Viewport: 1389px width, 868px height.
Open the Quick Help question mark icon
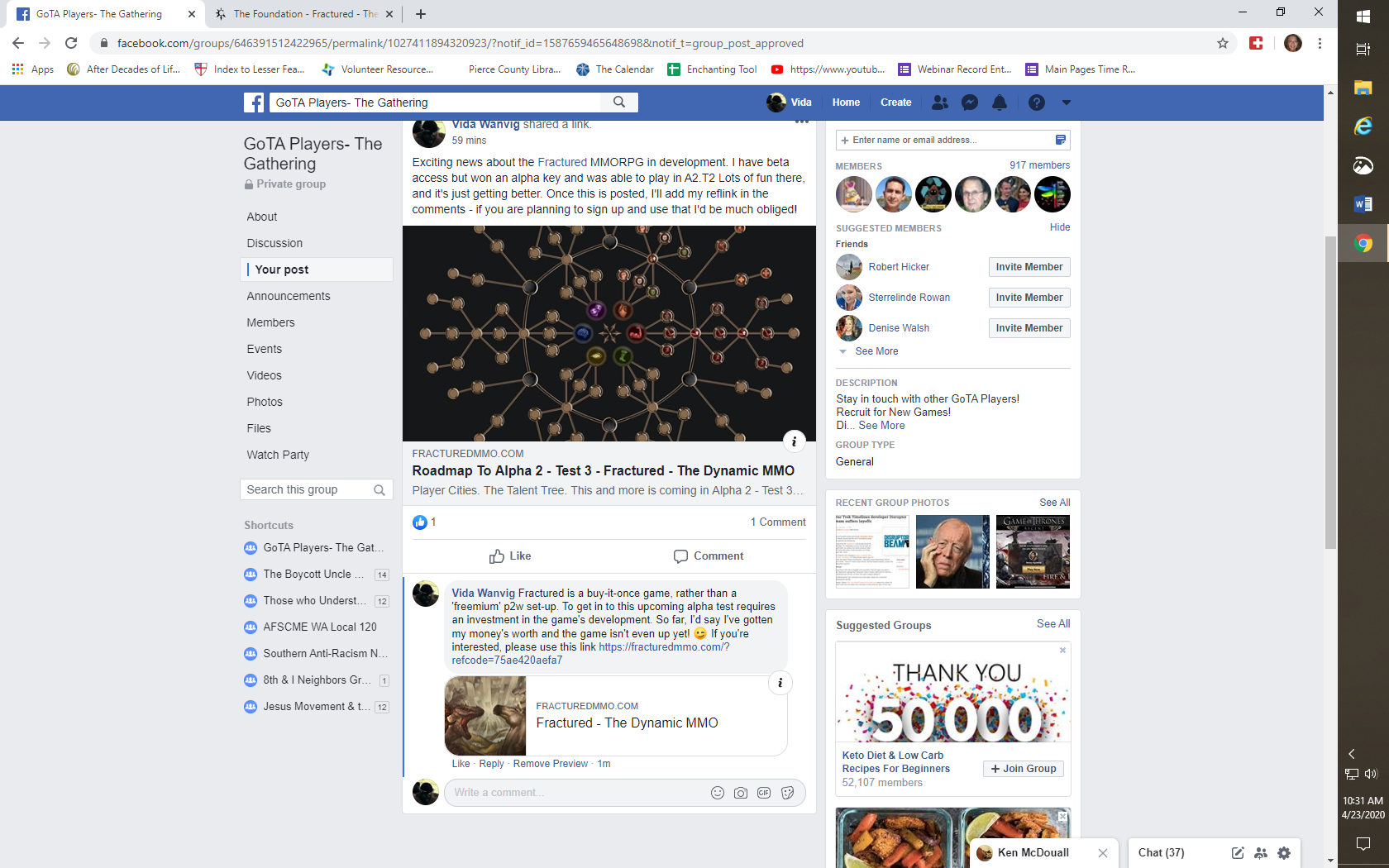(1036, 103)
